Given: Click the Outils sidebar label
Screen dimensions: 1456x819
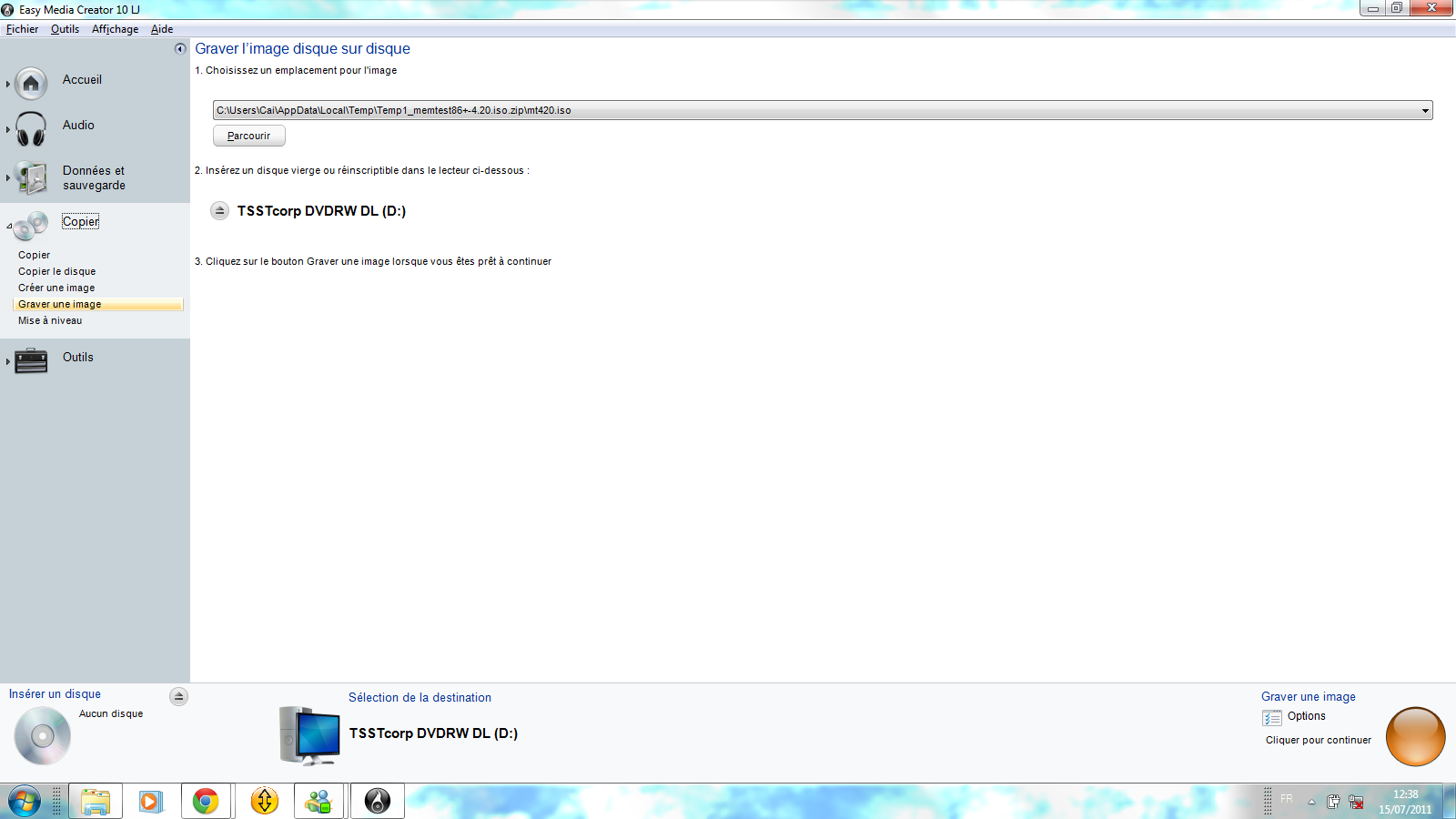Looking at the screenshot, I should [78, 358].
